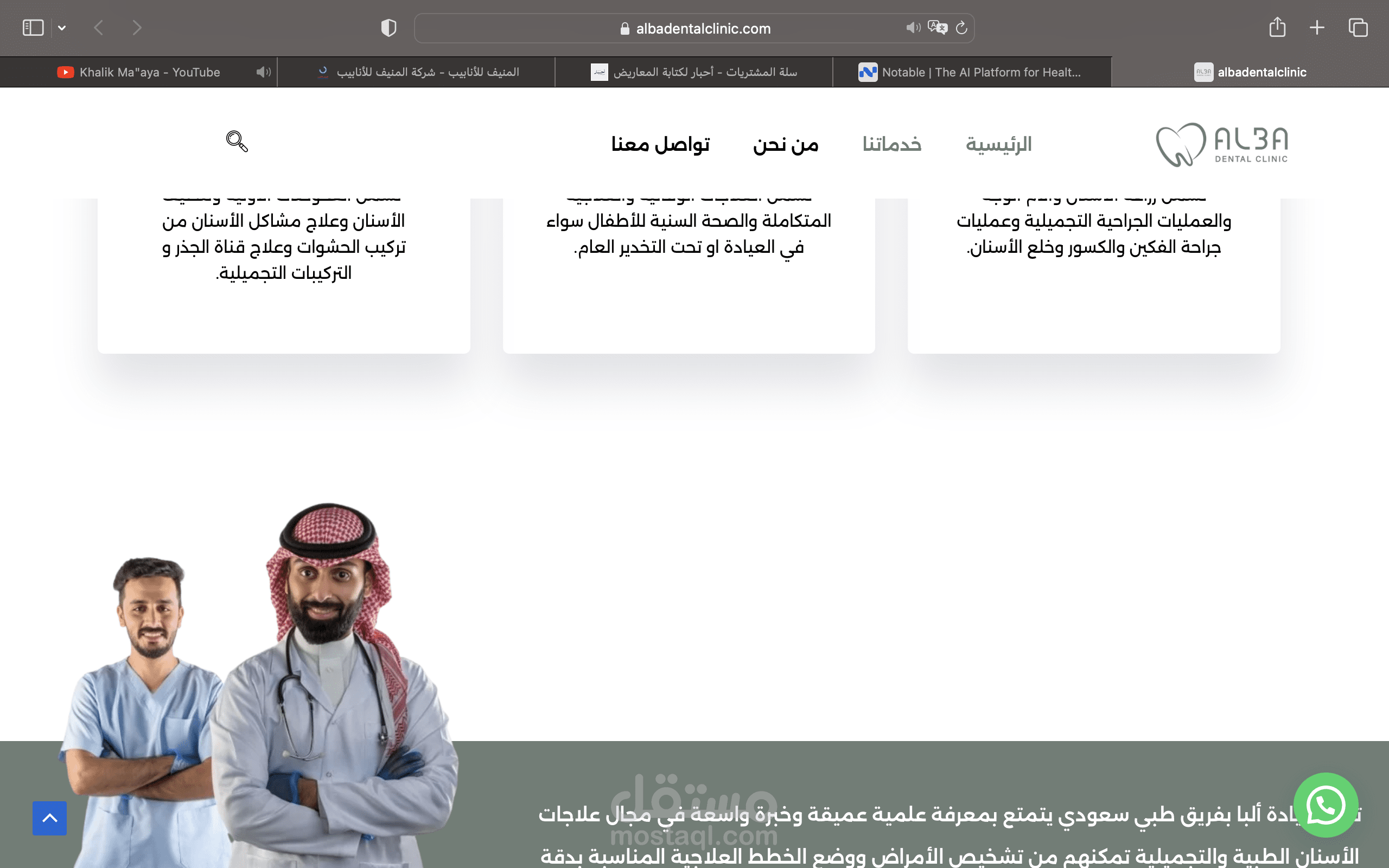Screen dimensions: 1389x868
Task: Click the albadentalclinic.com address field
Action: (x=703, y=29)
